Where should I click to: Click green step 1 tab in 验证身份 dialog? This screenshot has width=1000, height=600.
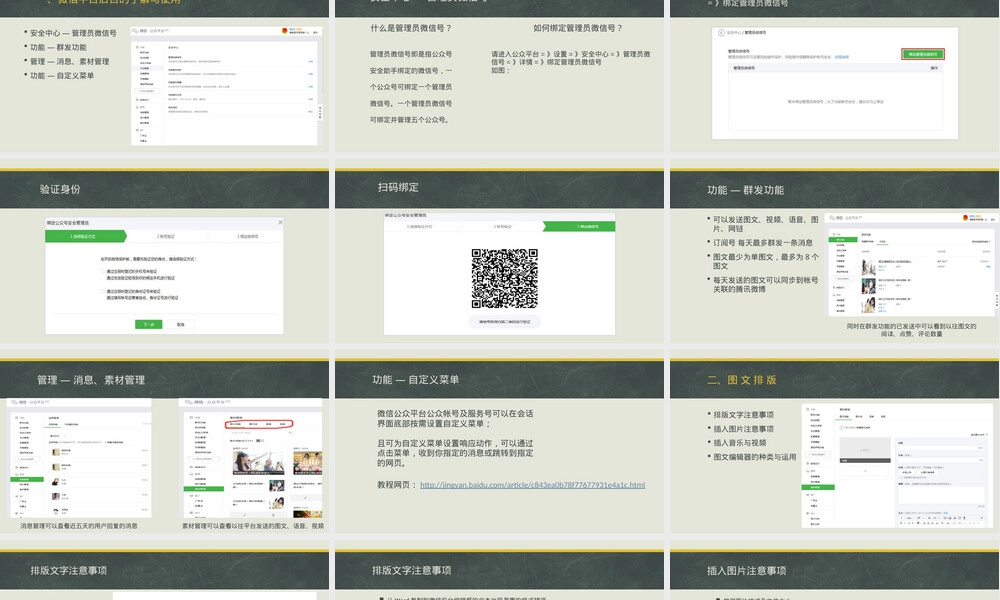pos(85,237)
